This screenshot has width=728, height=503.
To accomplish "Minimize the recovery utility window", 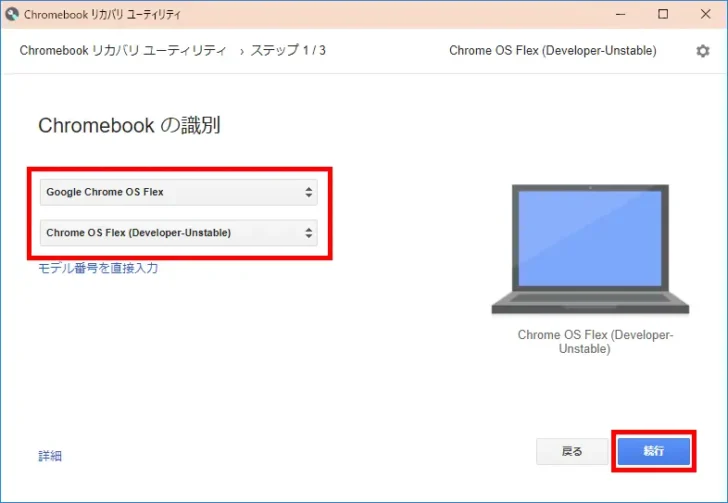I will (x=620, y=14).
